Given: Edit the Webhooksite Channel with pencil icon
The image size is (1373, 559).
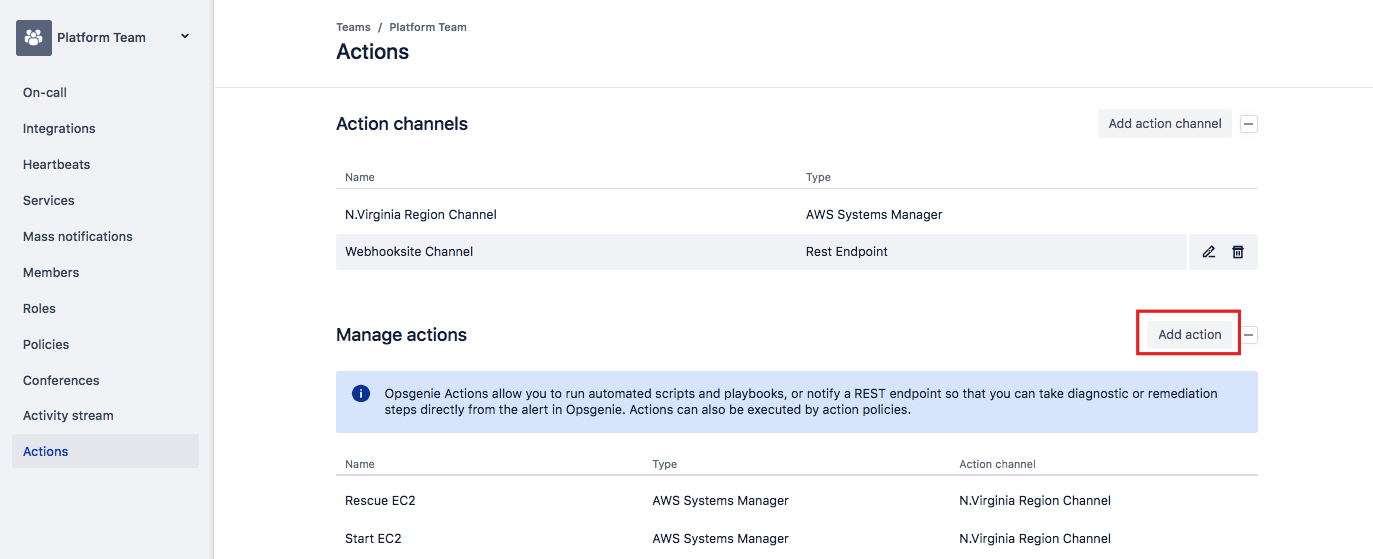Looking at the screenshot, I should click(x=1209, y=252).
